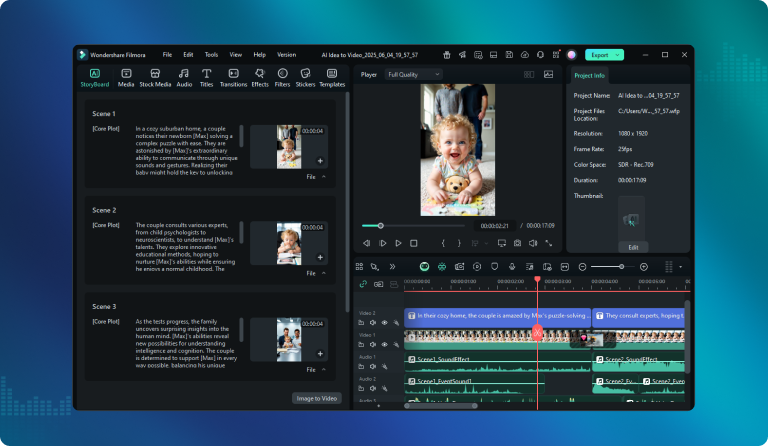
Task: Click the cloud upload icon
Action: tap(525, 55)
